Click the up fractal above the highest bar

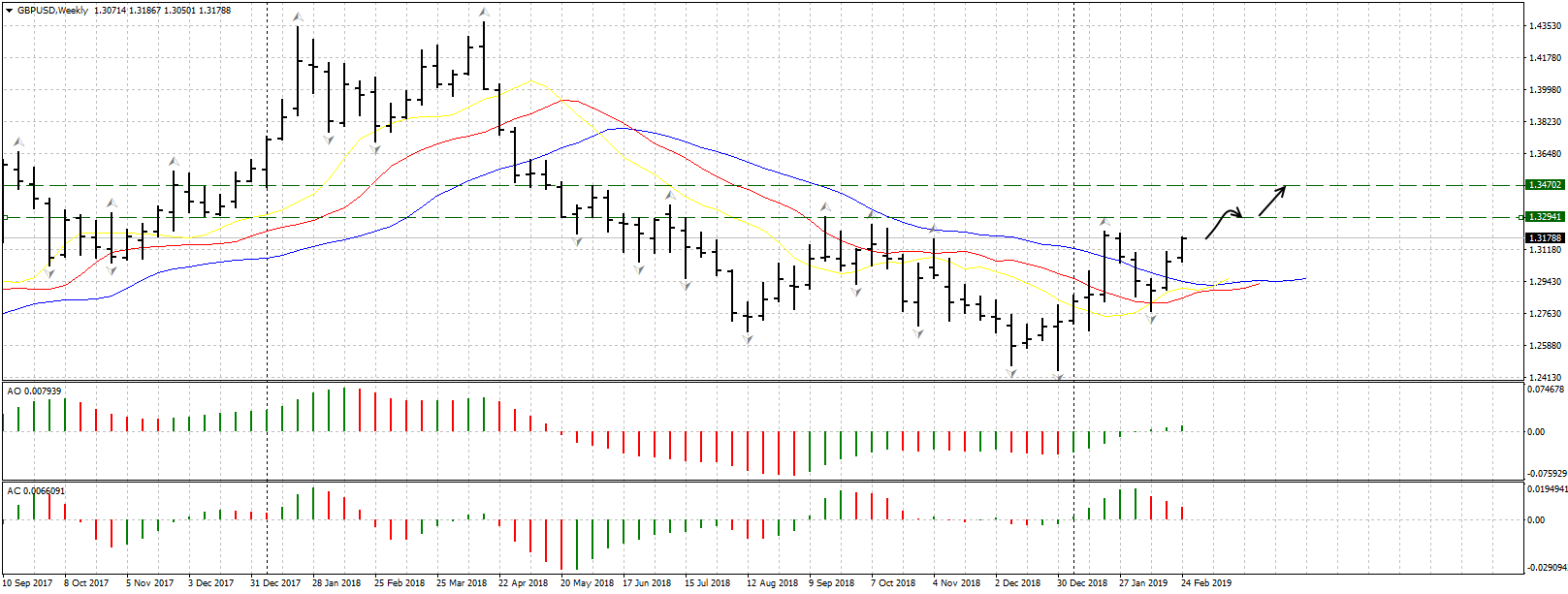coord(483,13)
